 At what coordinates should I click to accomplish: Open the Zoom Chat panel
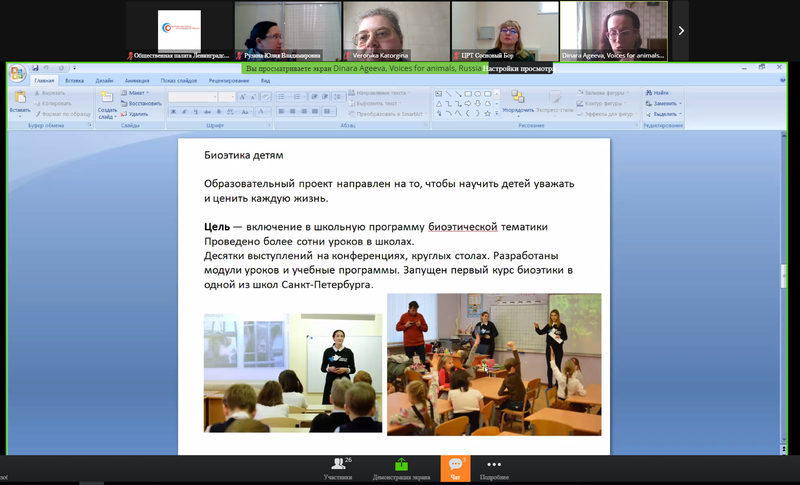click(455, 468)
